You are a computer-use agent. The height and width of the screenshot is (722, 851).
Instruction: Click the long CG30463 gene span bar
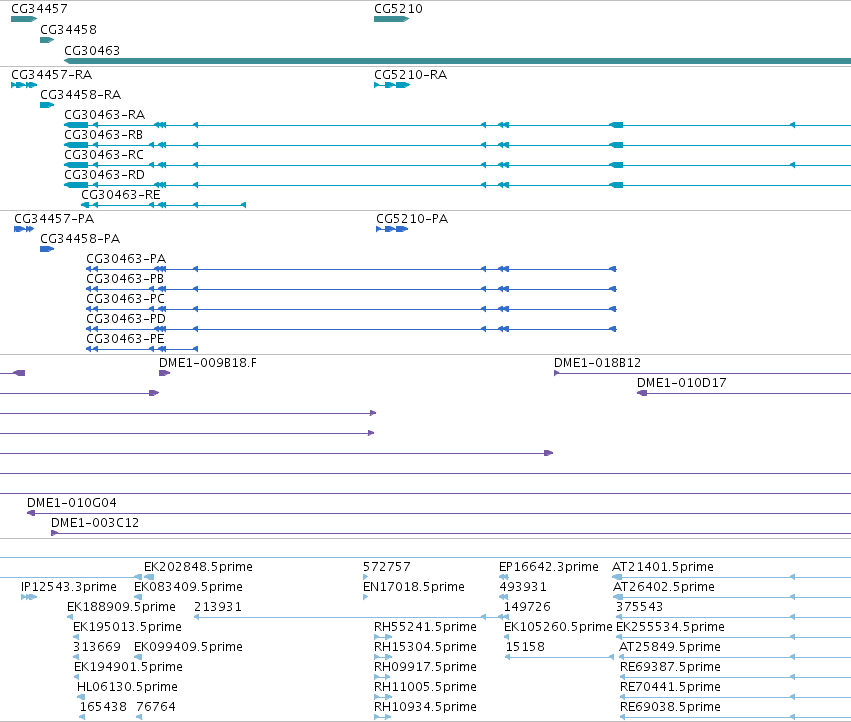[x=458, y=61]
